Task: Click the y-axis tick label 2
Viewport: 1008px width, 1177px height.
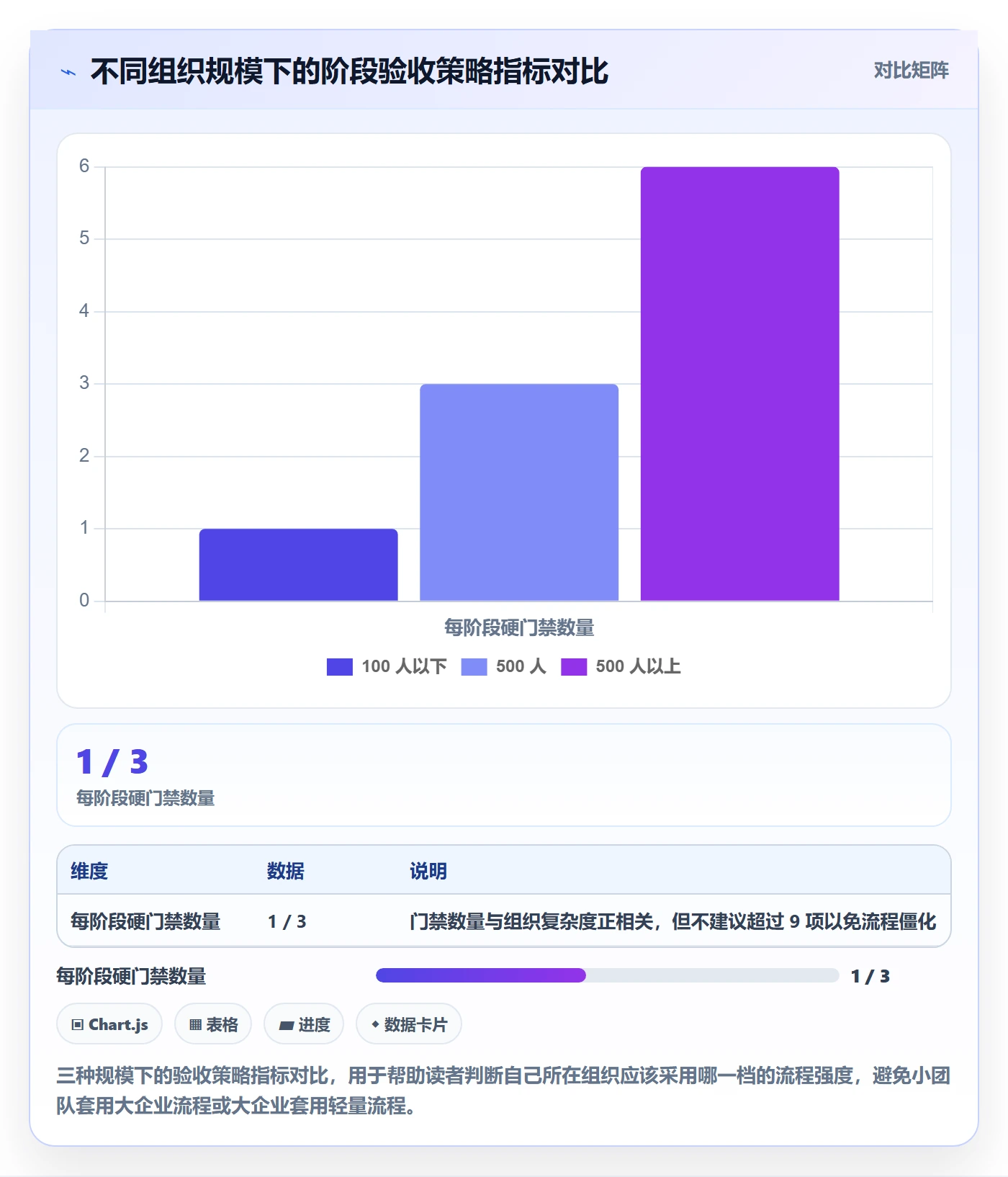Action: pyautogui.click(x=84, y=456)
